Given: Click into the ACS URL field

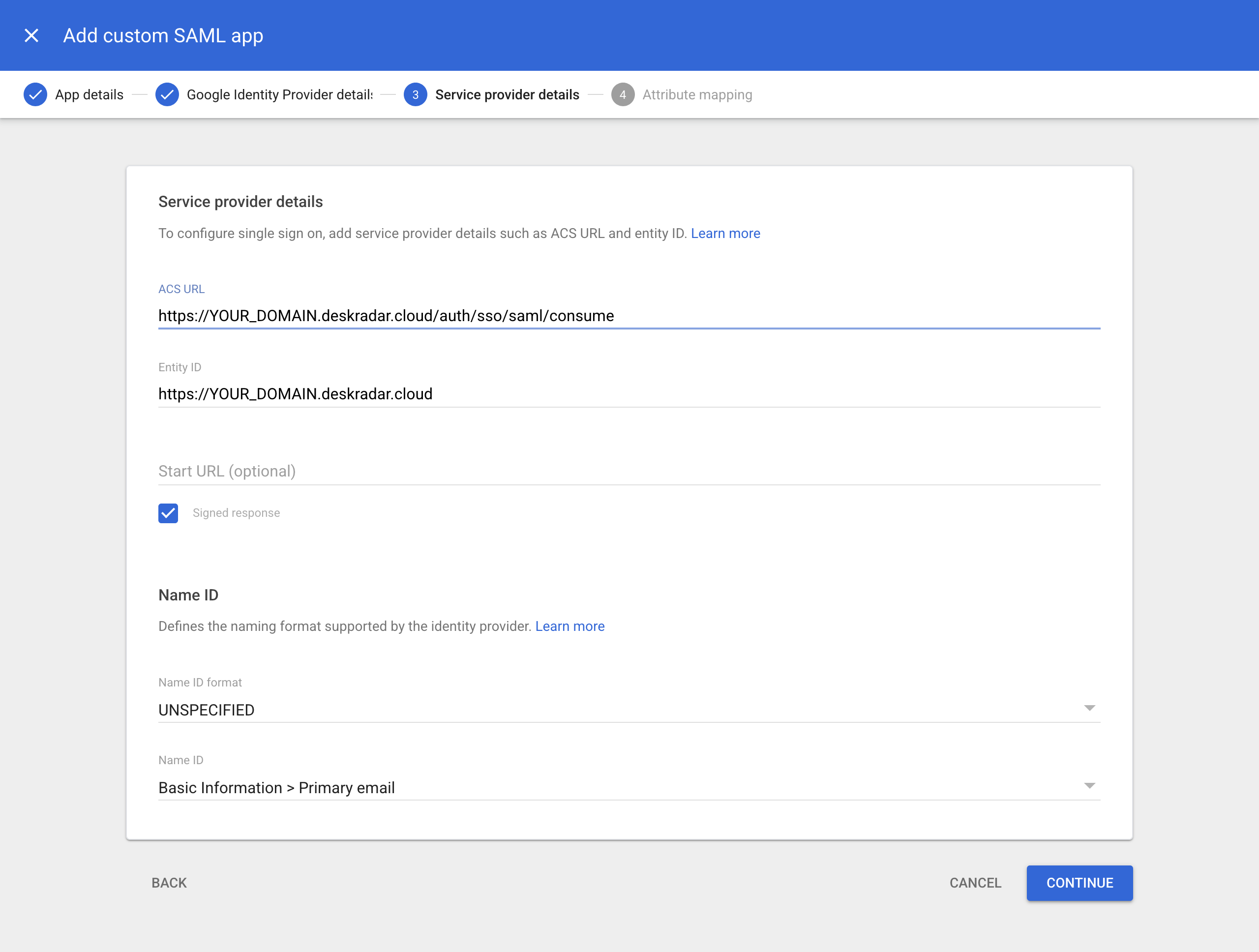Looking at the screenshot, I should [x=629, y=316].
